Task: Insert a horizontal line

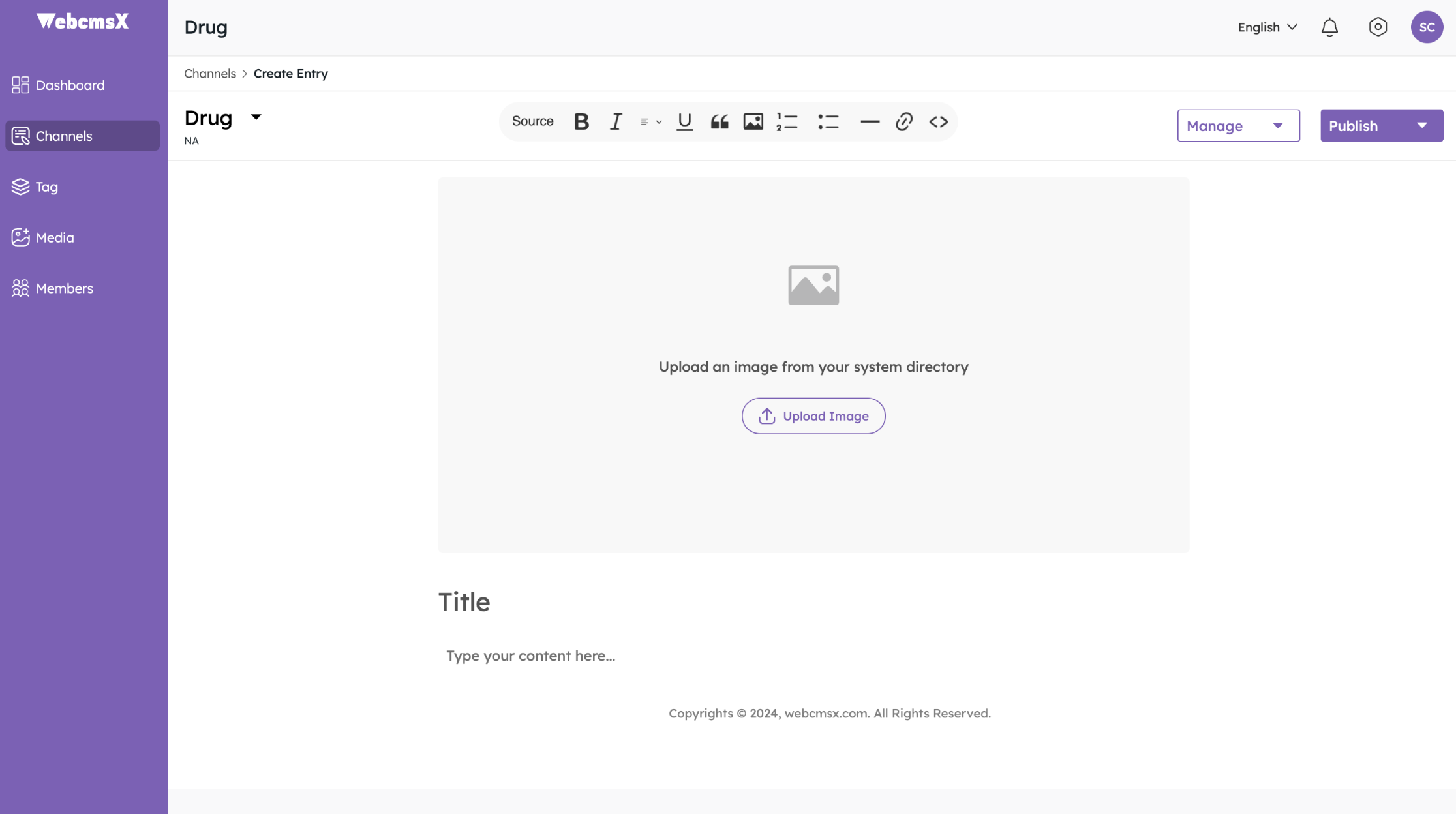Action: pos(870,122)
